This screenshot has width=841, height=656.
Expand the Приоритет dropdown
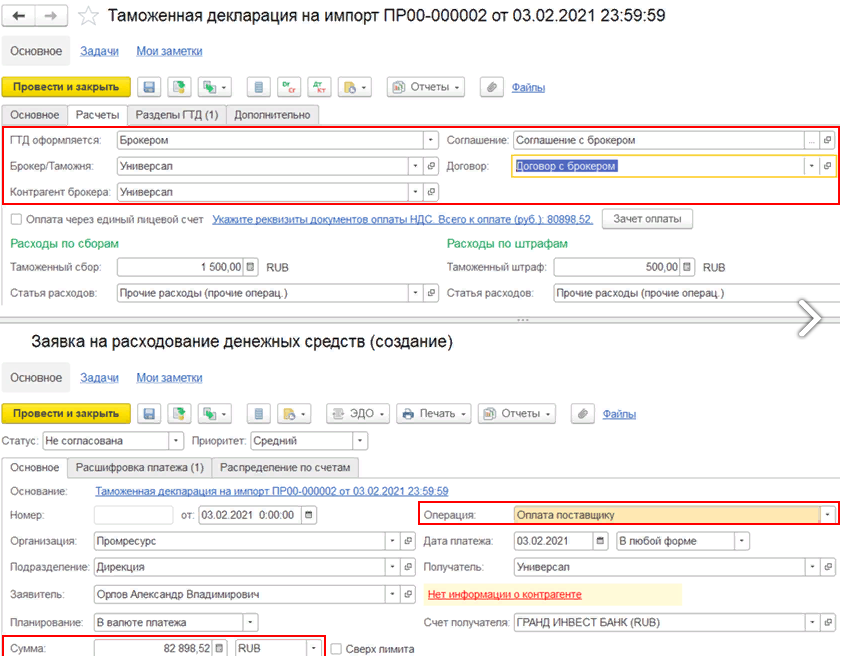pyautogui.click(x=360, y=441)
